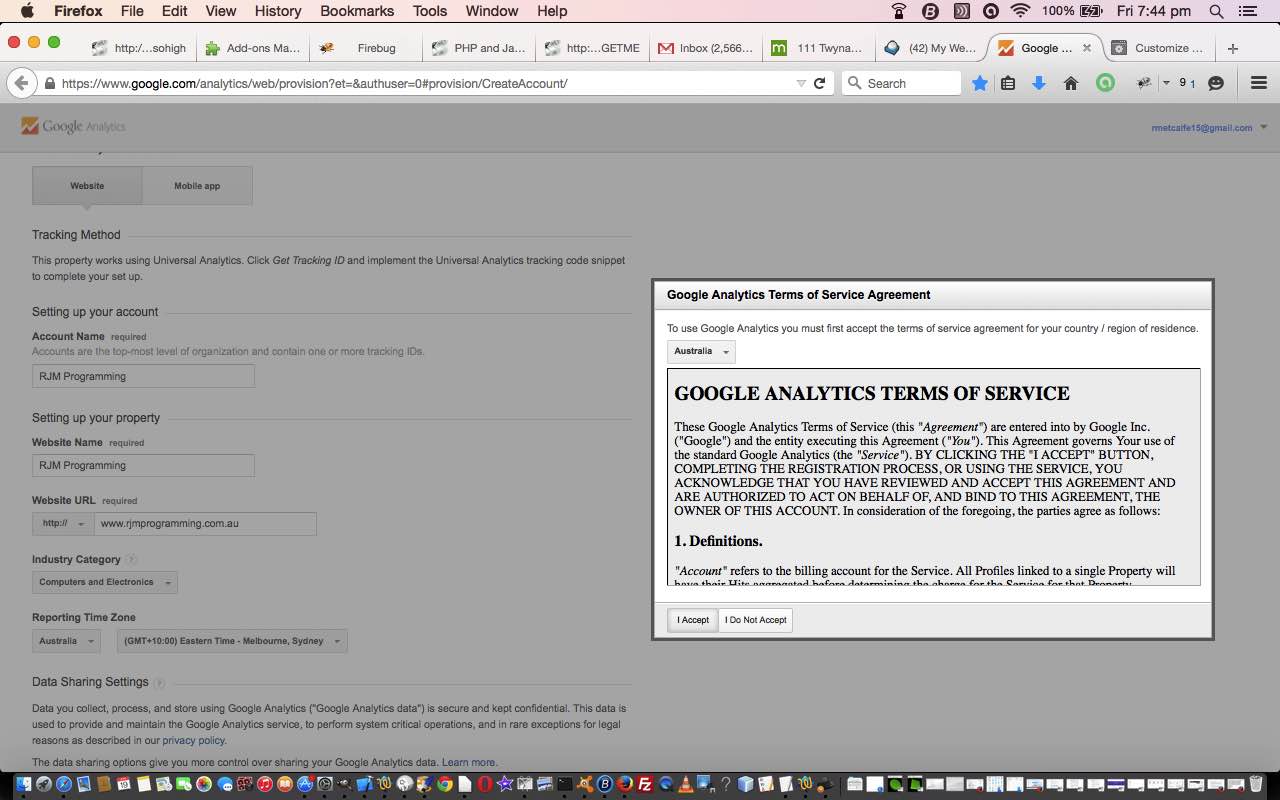Select the Mobile app tracking option
Screen dimensions: 1280x800
click(x=197, y=186)
